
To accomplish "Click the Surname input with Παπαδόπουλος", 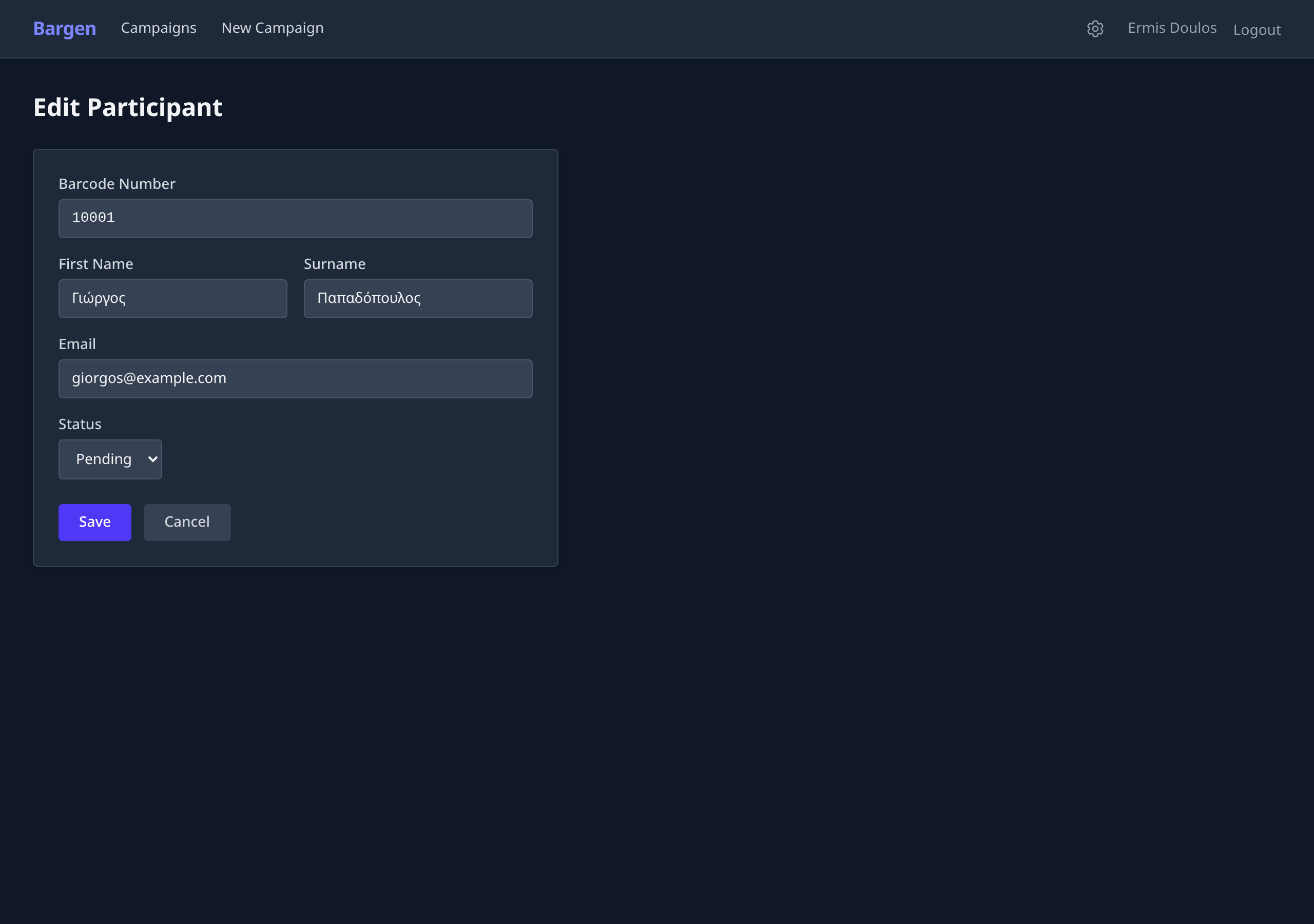I will pyautogui.click(x=418, y=299).
